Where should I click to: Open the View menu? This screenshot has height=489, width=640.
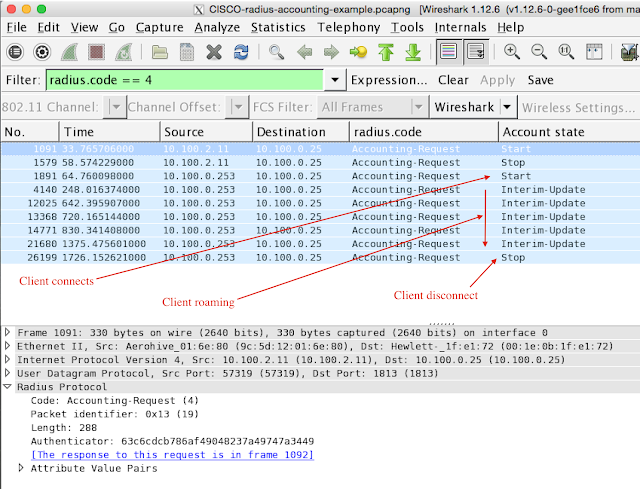(x=84, y=27)
